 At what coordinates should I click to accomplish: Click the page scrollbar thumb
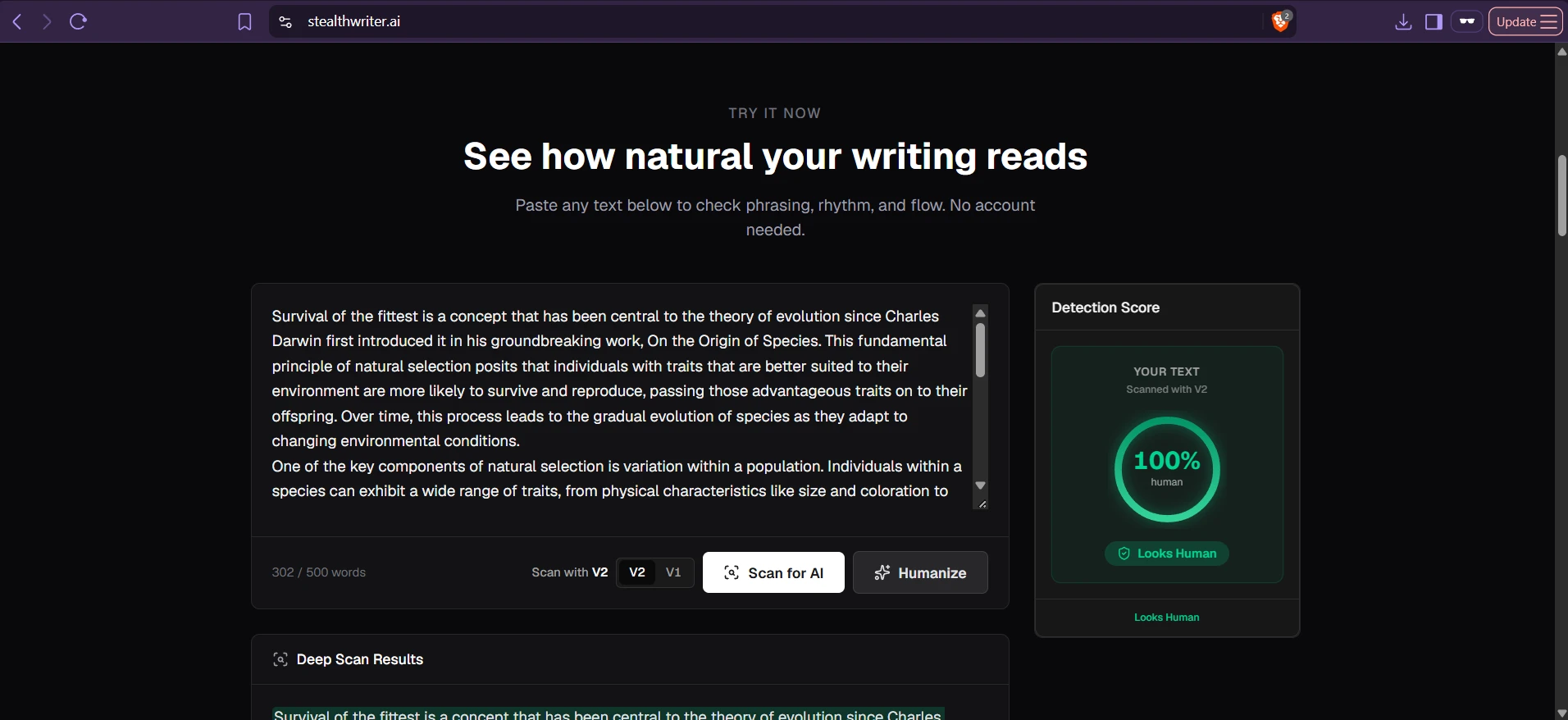click(x=1561, y=195)
